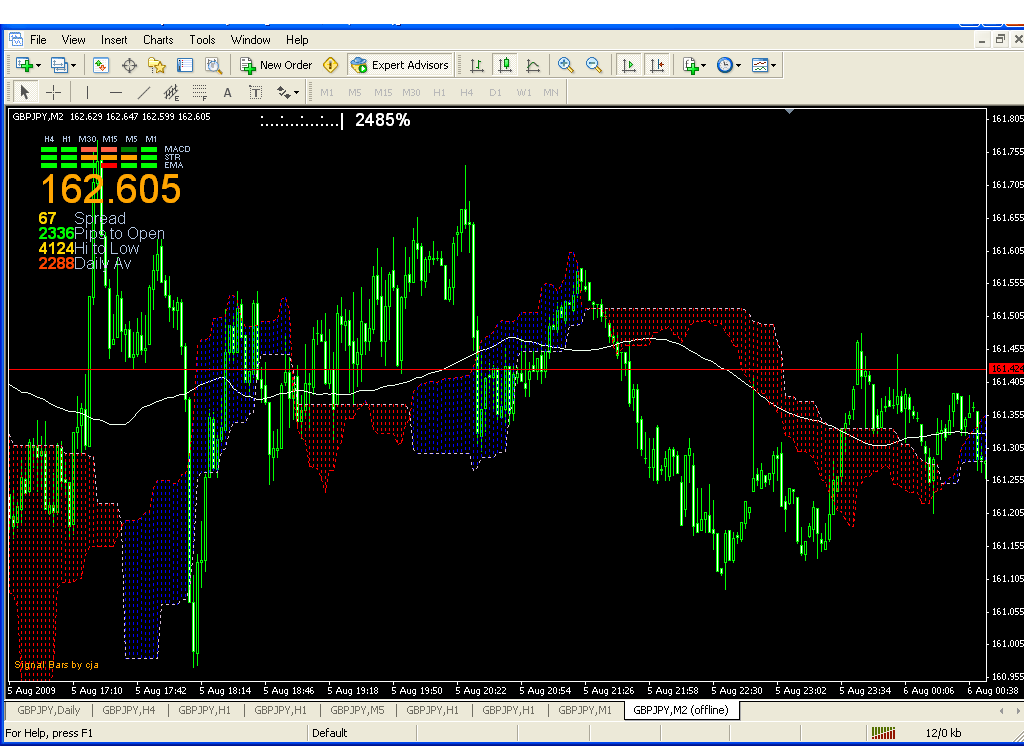The width and height of the screenshot is (1032, 746).
Task: Launch MetaEditor yellow diamond icon
Action: (330, 65)
